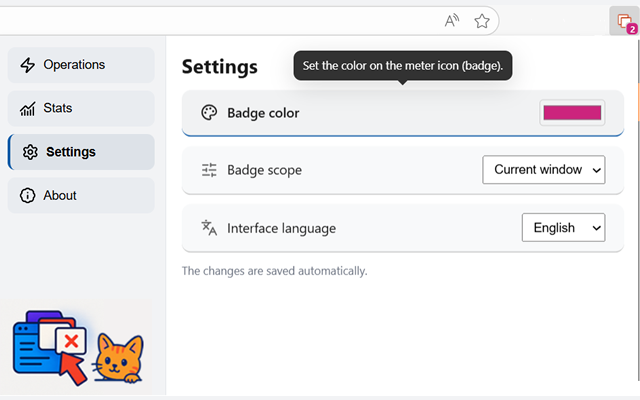Select the Settings sidebar item
640x400 pixels.
point(81,152)
